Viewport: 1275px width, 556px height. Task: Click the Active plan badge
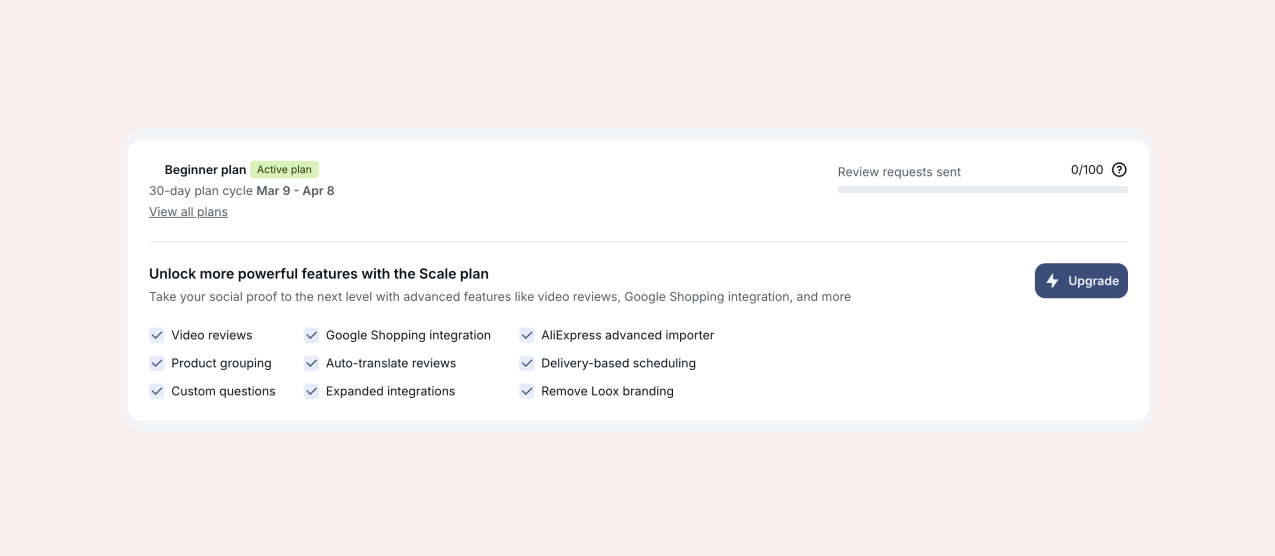[284, 170]
